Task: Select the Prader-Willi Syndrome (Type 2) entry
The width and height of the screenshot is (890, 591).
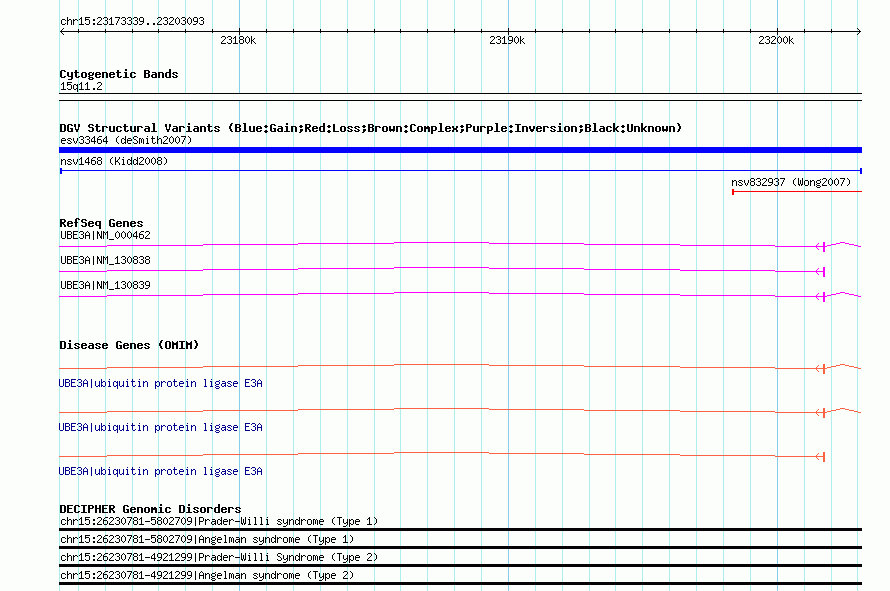Action: [x=219, y=558]
